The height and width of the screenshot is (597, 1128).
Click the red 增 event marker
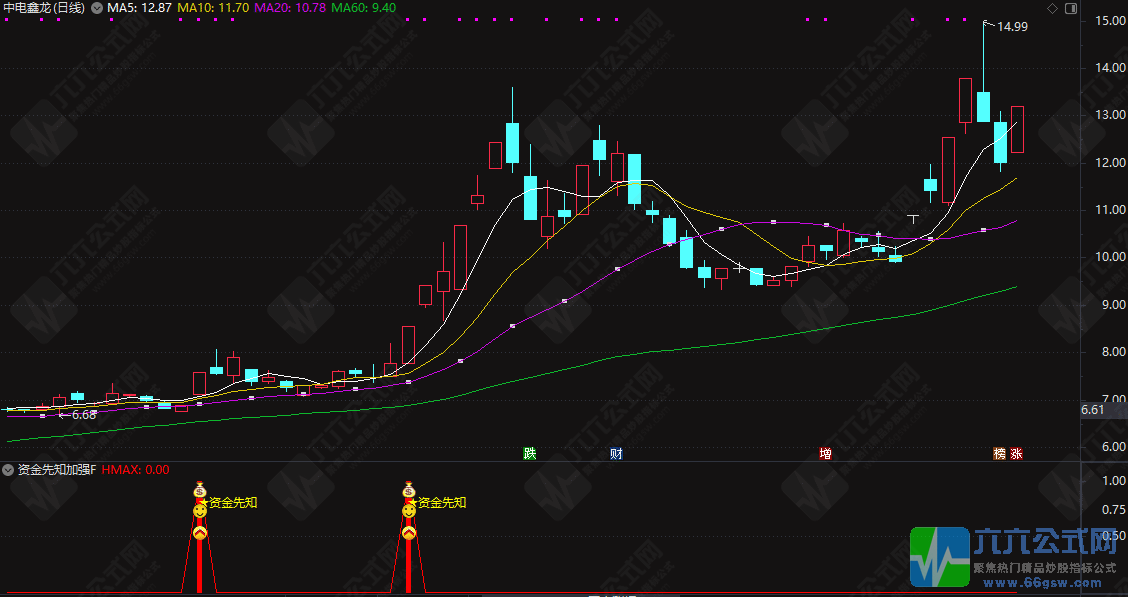(x=826, y=453)
